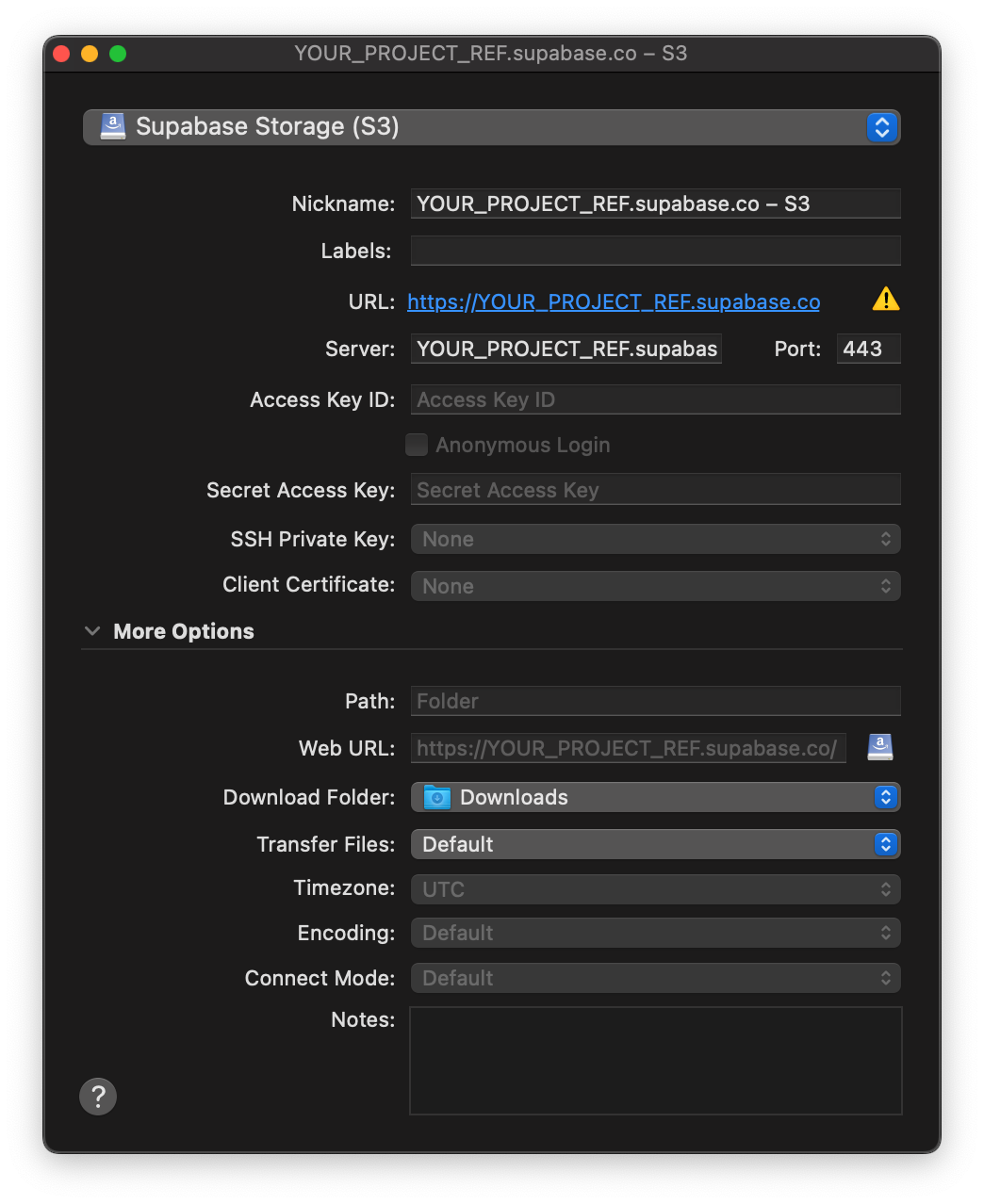
Task: Minimize the window with the yellow button
Action: (x=90, y=54)
